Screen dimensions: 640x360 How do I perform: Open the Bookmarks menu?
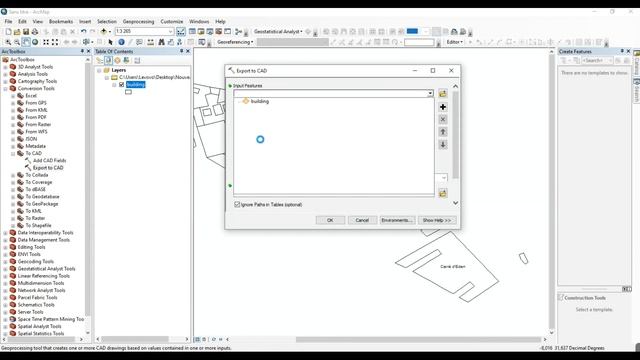(61, 21)
